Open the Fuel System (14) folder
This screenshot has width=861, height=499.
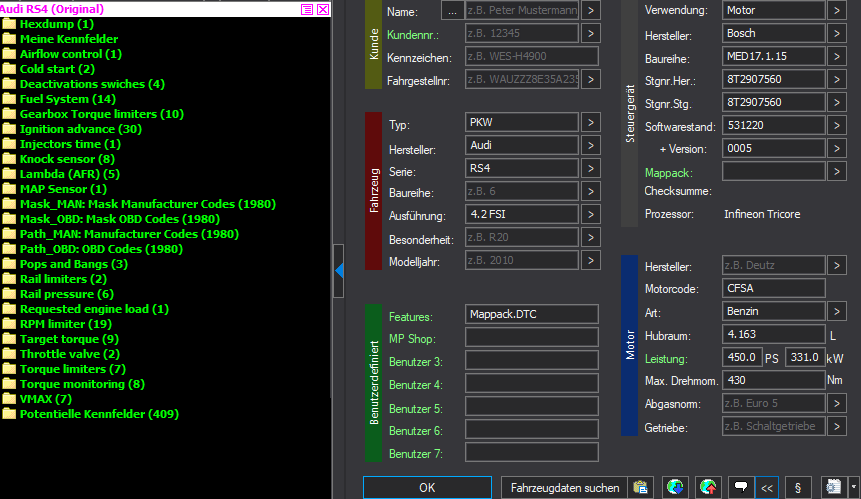68,99
